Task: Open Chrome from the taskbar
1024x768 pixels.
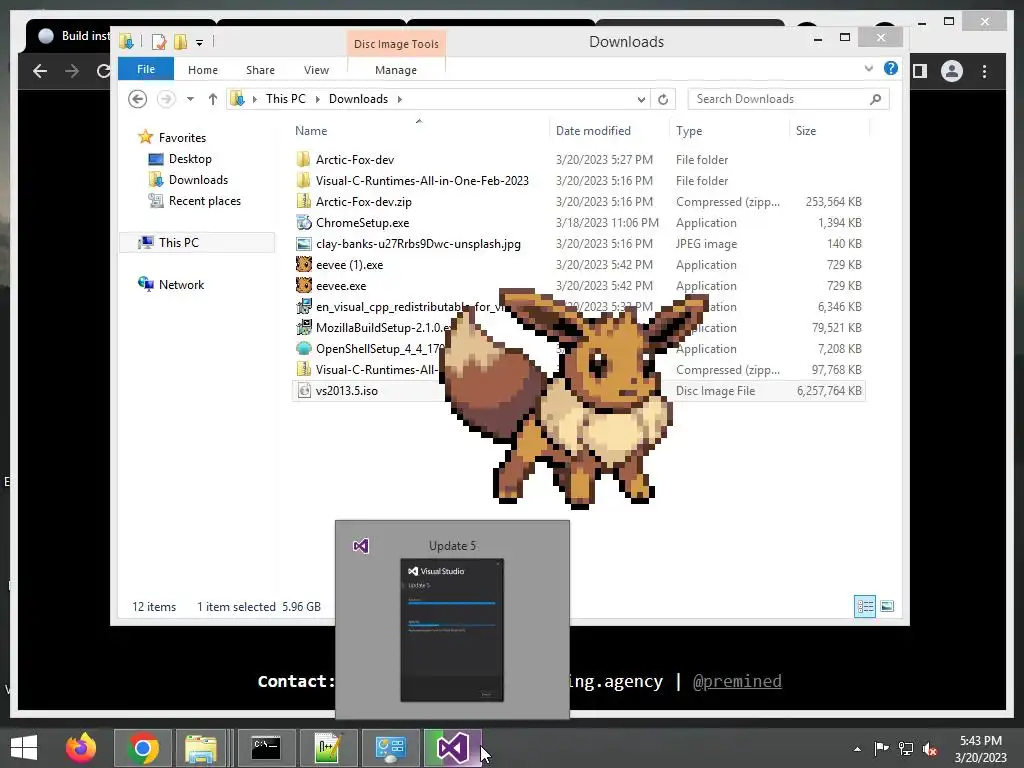Action: click(x=143, y=748)
